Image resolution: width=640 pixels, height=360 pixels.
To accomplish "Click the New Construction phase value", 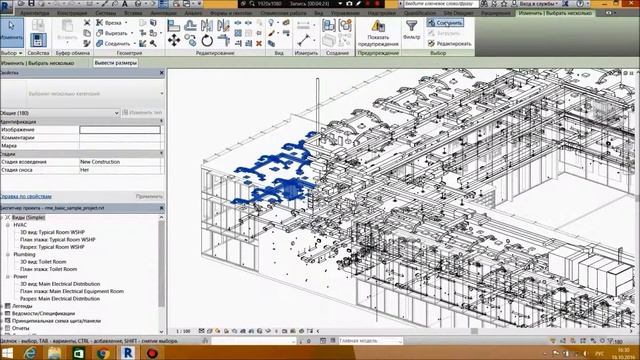I will [x=120, y=162].
